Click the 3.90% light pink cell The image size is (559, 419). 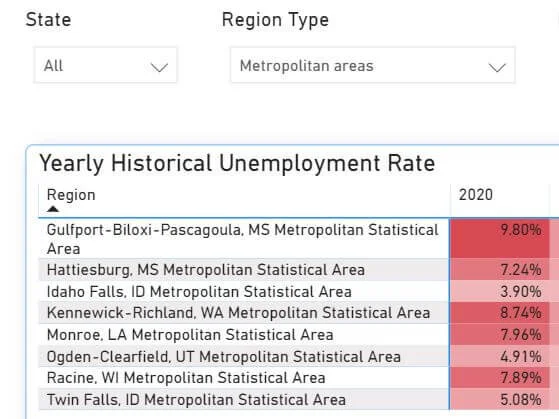tap(499, 291)
